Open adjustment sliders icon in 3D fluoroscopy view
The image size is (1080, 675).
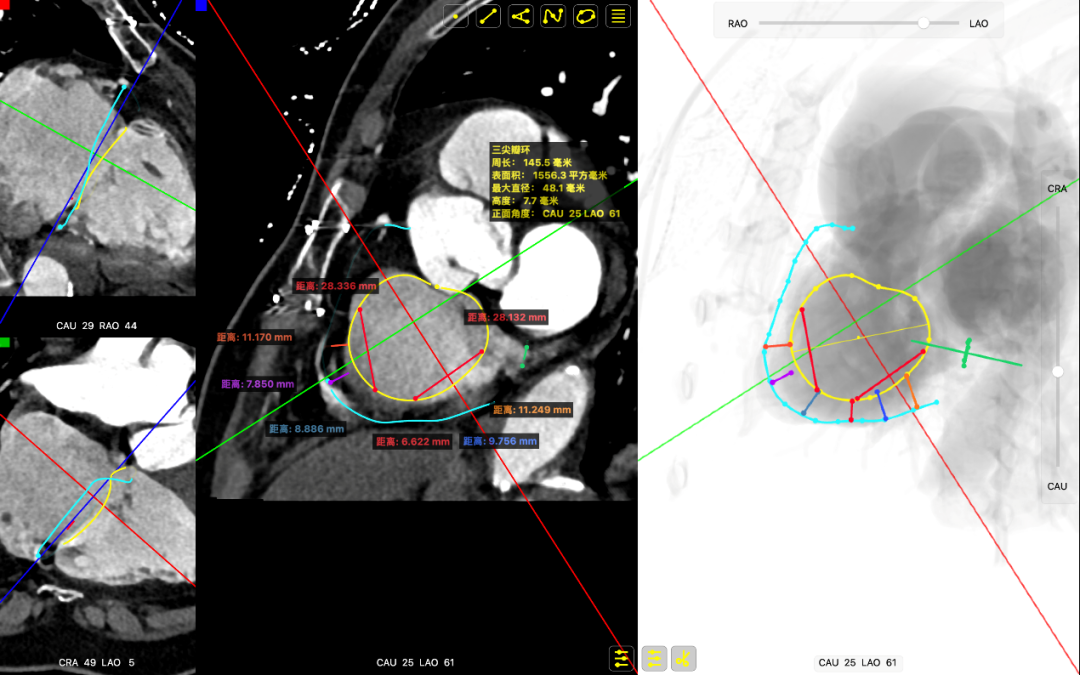point(654,658)
